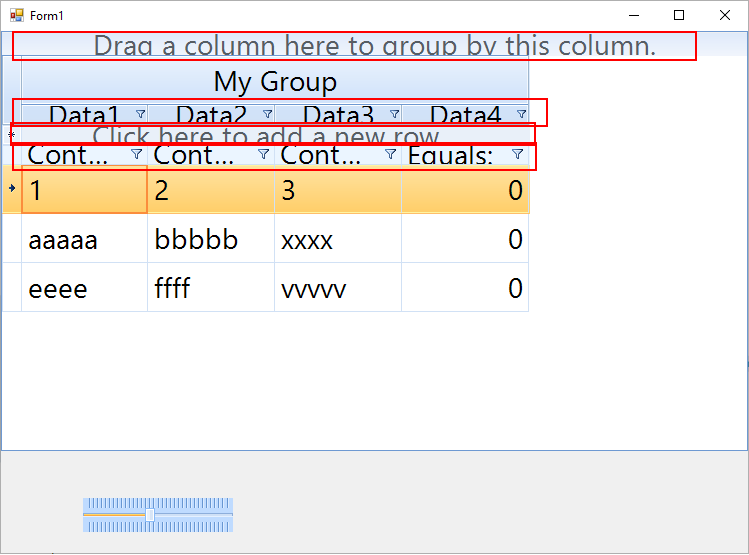The width and height of the screenshot is (749, 555).
Task: Open the Equals filter operator menu
Action: point(517,154)
